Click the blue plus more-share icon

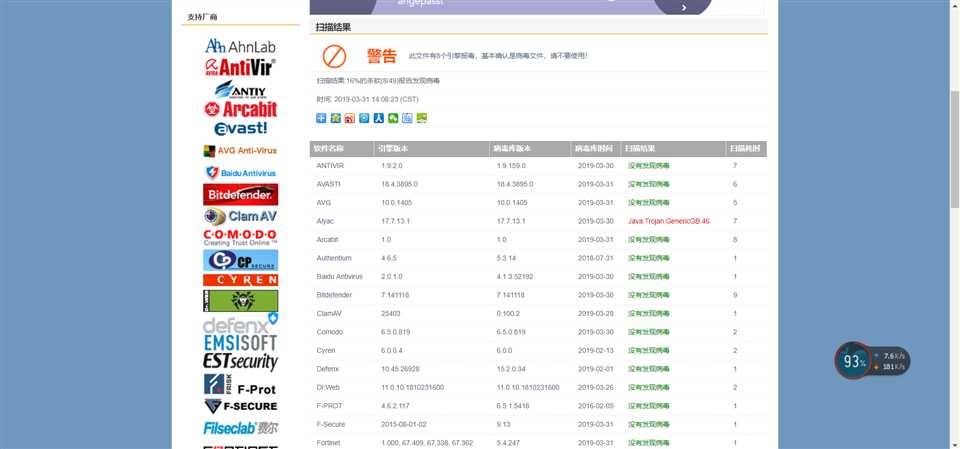click(x=321, y=118)
